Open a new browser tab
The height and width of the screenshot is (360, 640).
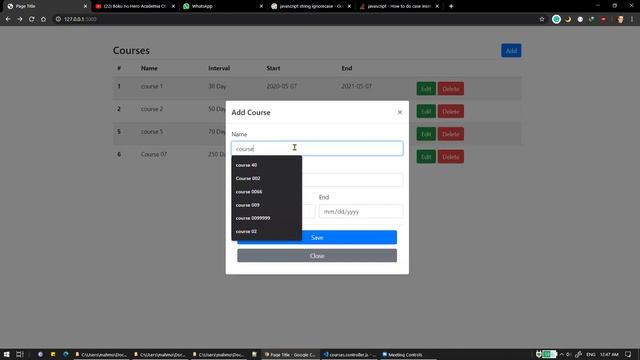pos(451,6)
